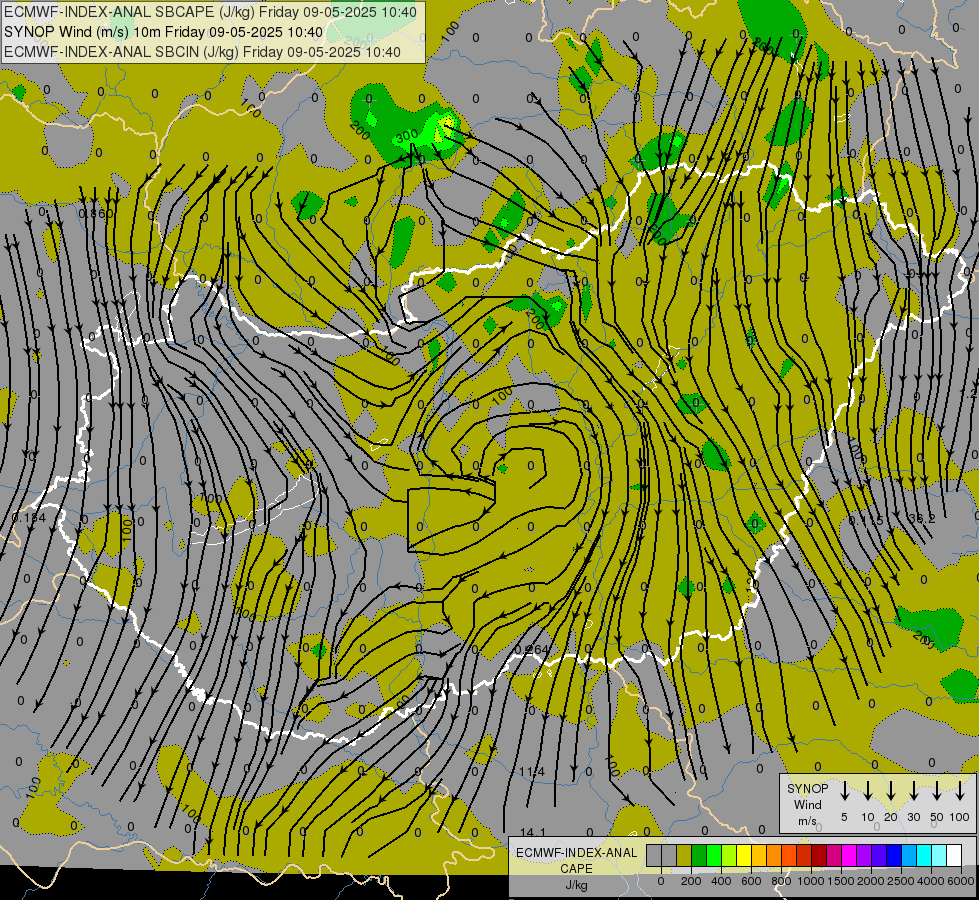The height and width of the screenshot is (900, 979).
Task: Click the '1500' tick label on CAPE scale
Action: click(x=841, y=881)
